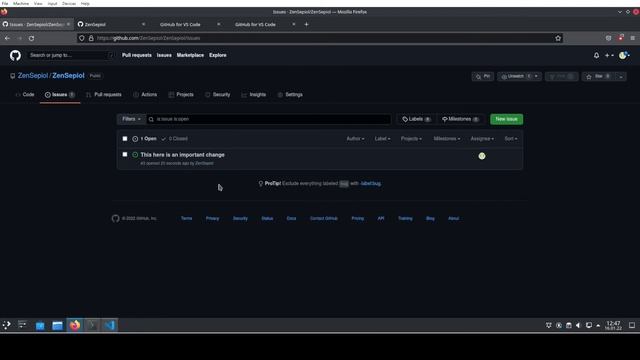Open Visual Studio Code from the taskbar

(109, 325)
